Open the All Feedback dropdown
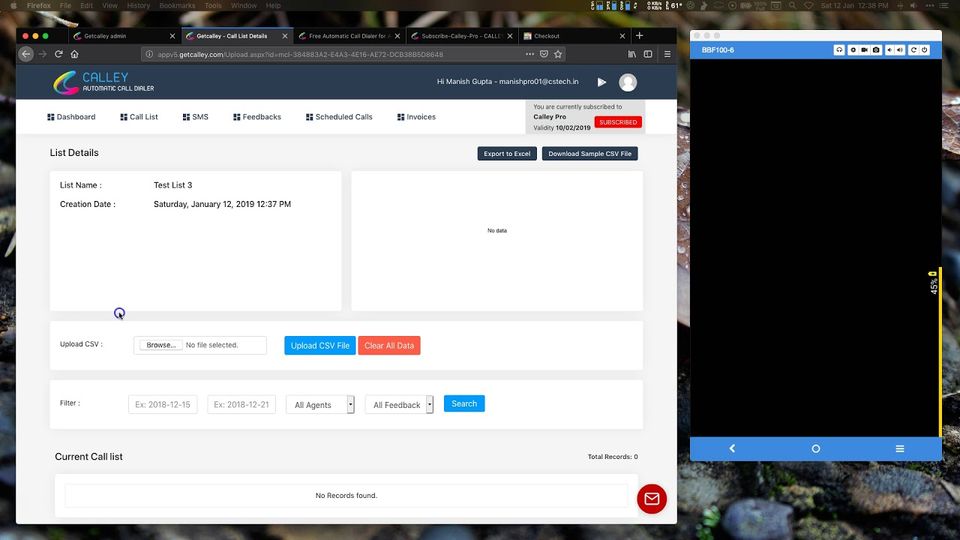960x540 pixels. click(x=399, y=405)
